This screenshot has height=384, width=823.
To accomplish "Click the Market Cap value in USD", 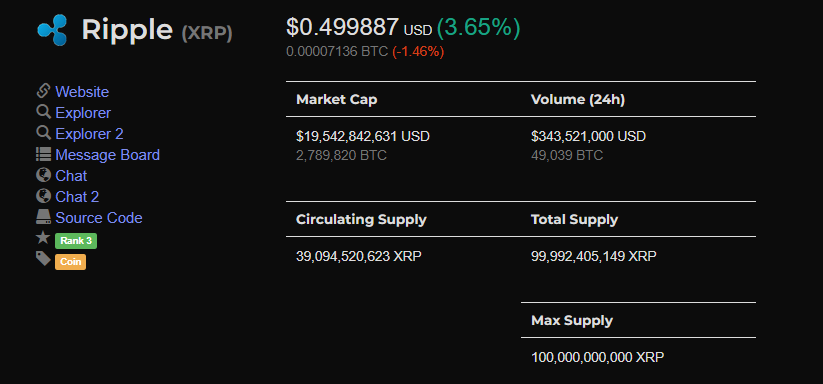I will [363, 136].
